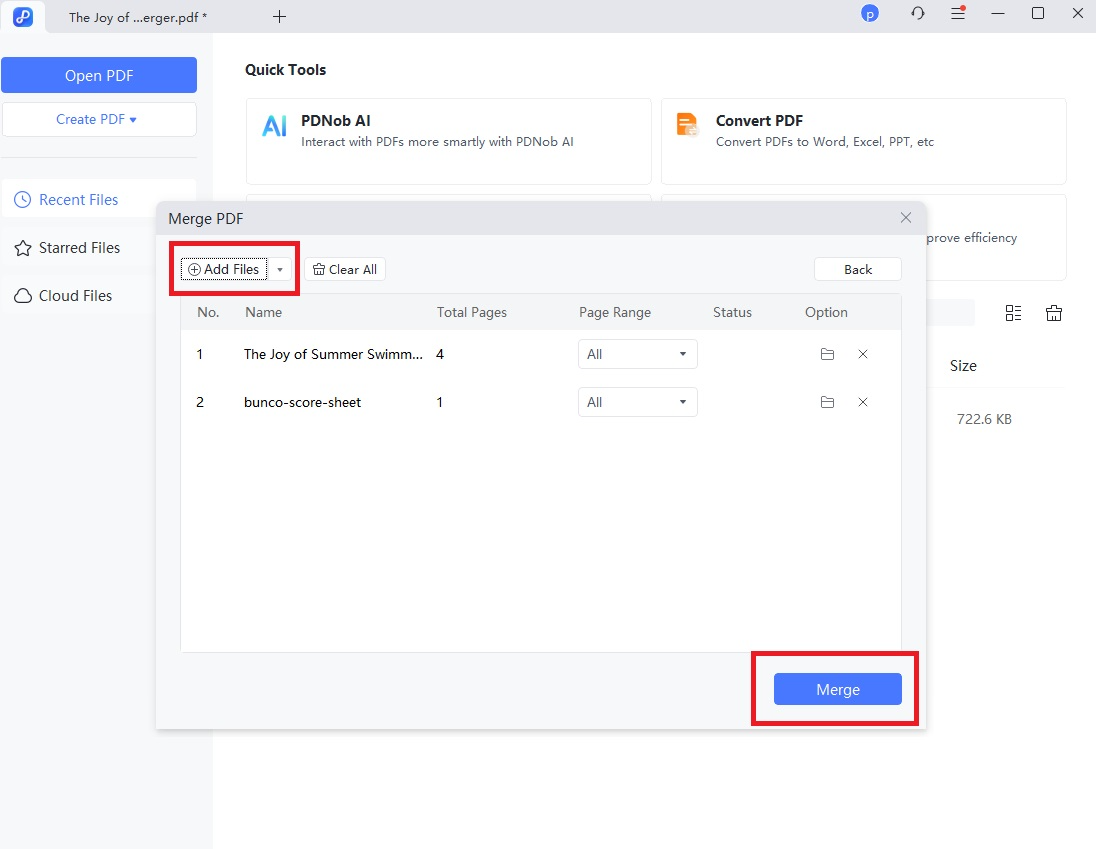Remove bunco-score-sheet with X icon

pyautogui.click(x=863, y=402)
